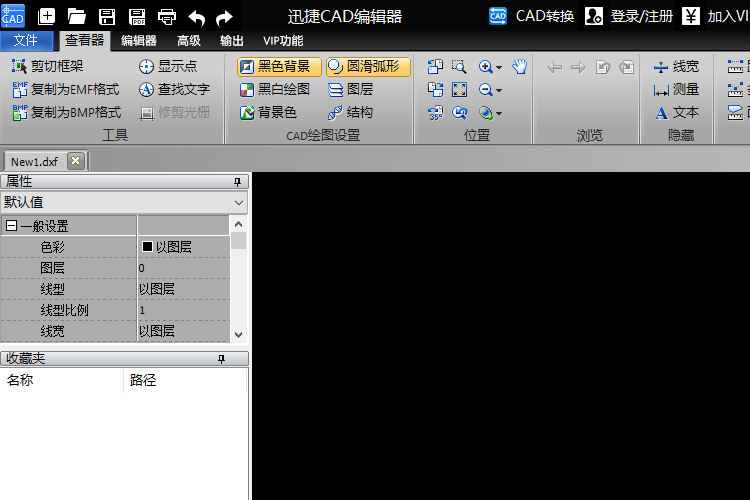This screenshot has height=500, width=750.
Task: Click 复制为BMP格式
Action: (x=66, y=112)
